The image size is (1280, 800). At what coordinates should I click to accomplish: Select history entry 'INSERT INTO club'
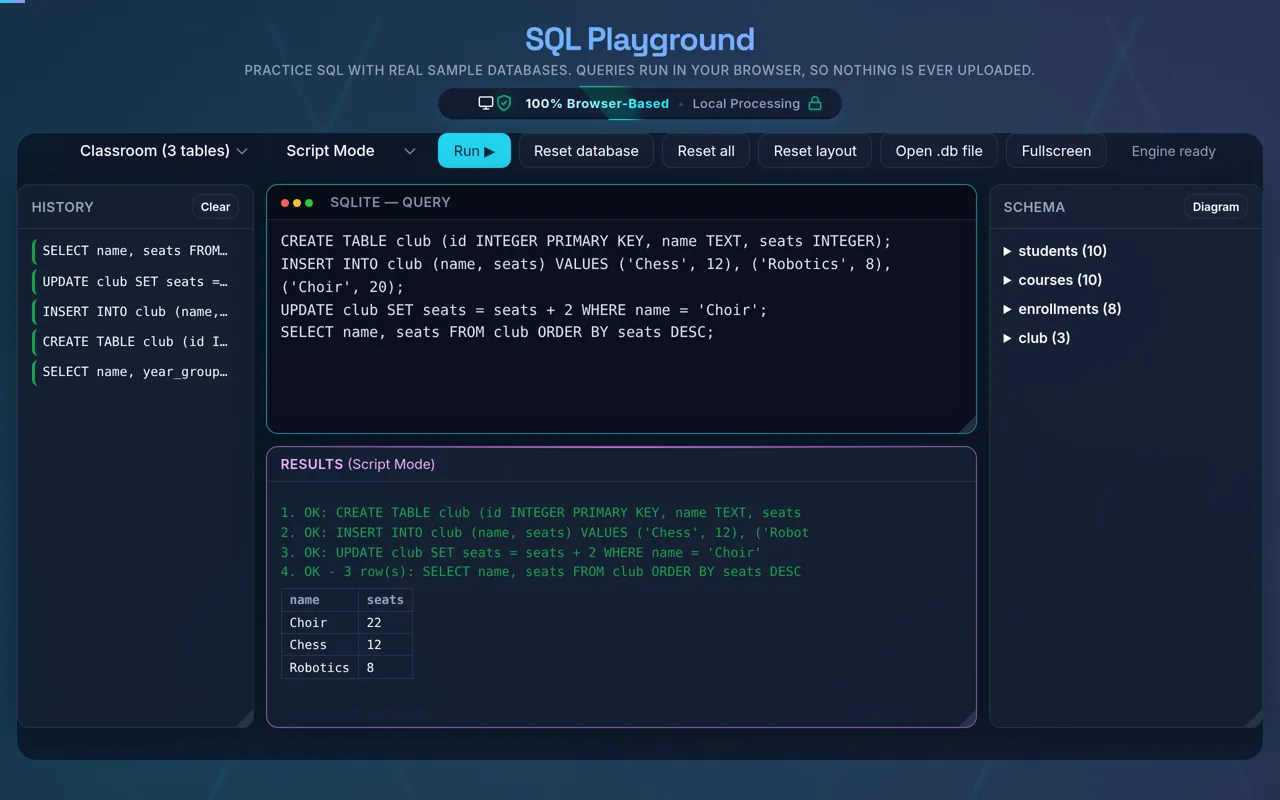[x=136, y=311]
